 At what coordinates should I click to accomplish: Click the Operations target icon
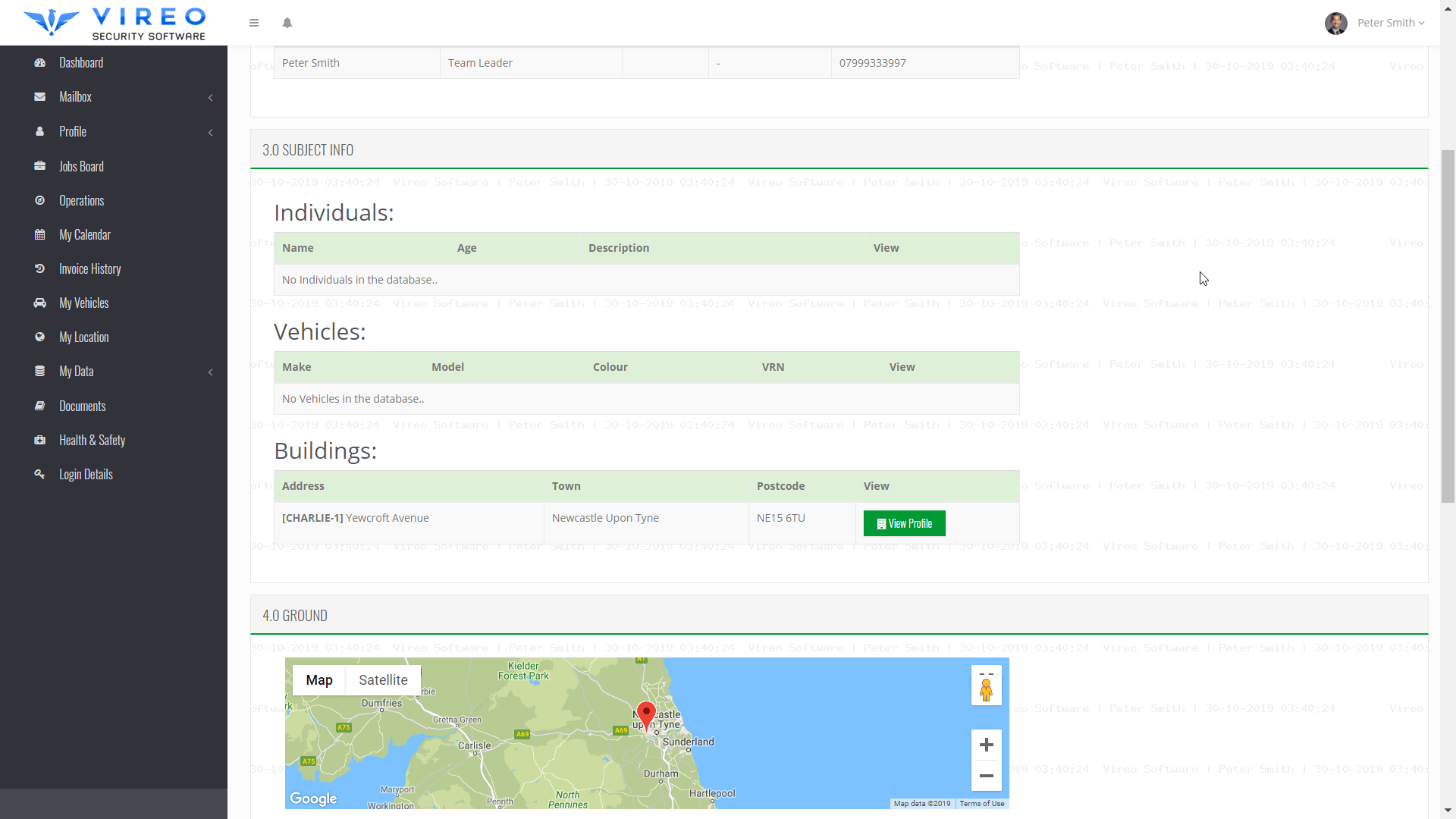[39, 200]
